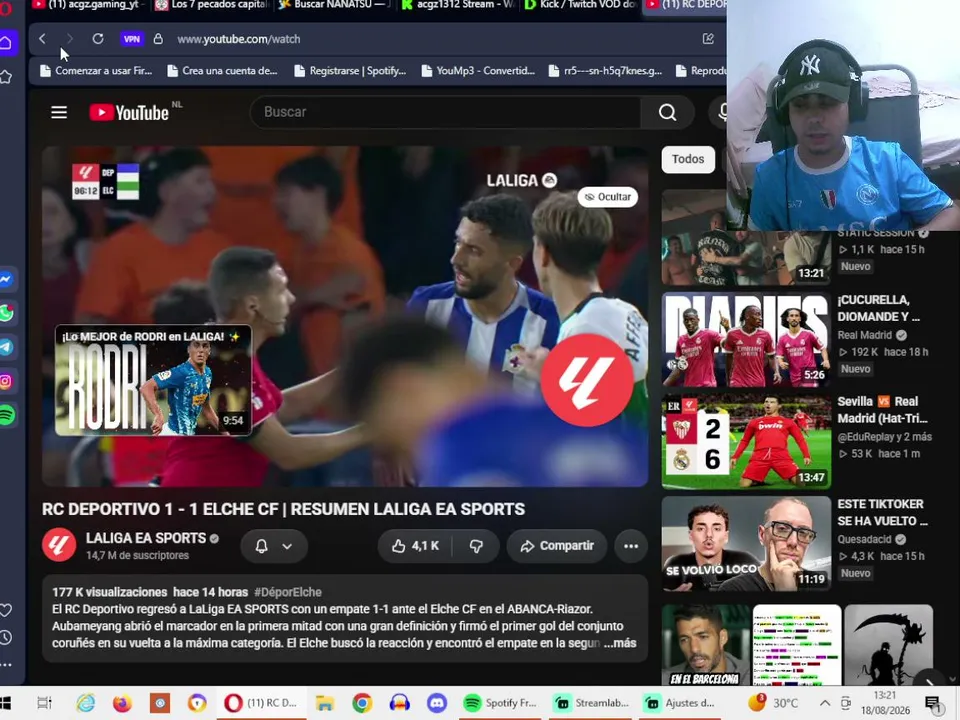Dislike the video with thumbs down
The width and height of the screenshot is (960, 720).
coord(476,546)
